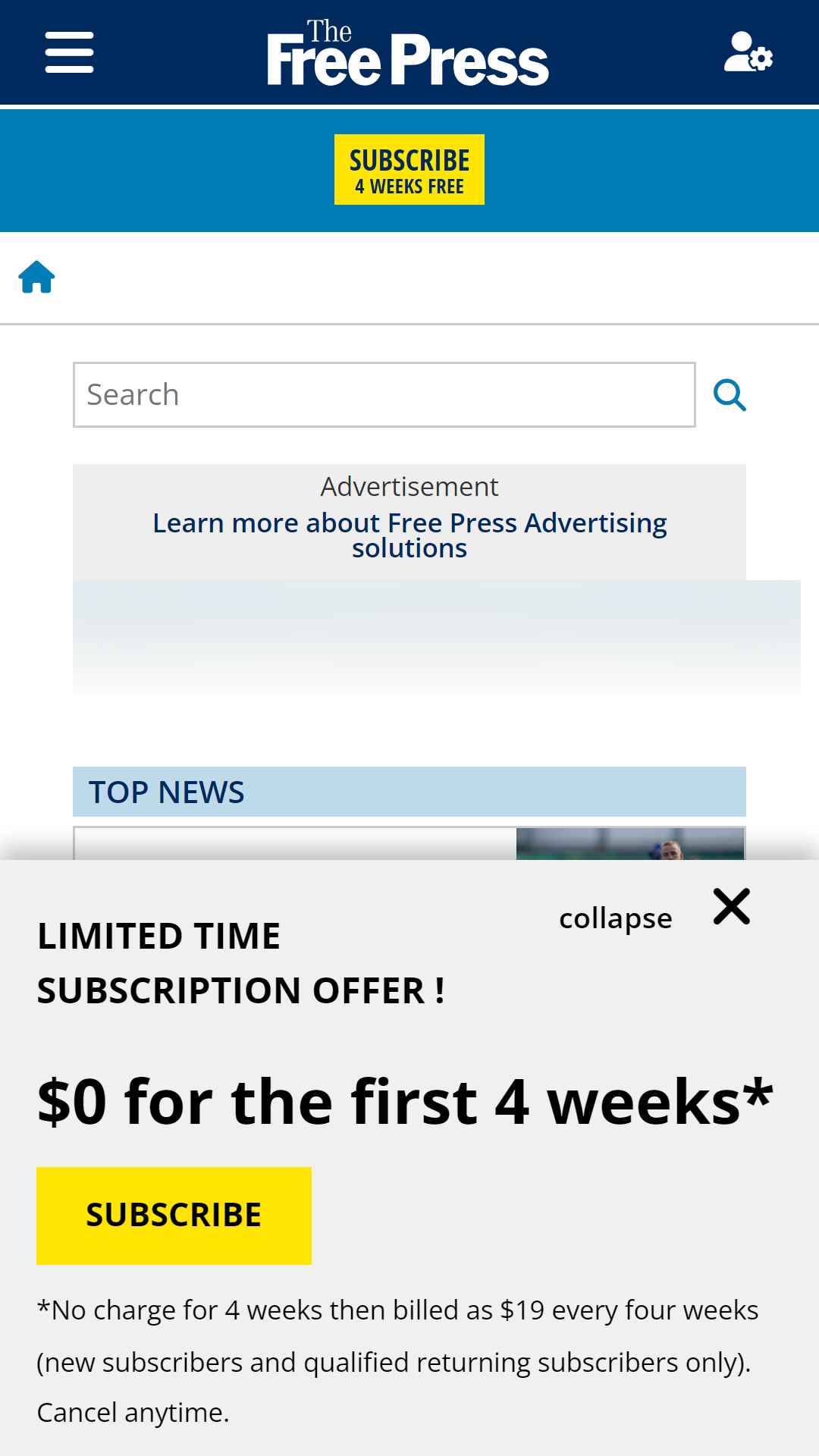This screenshot has width=819, height=1456.
Task: Click the yellow Subscribe 4 Weeks Free button
Action: pos(409,169)
